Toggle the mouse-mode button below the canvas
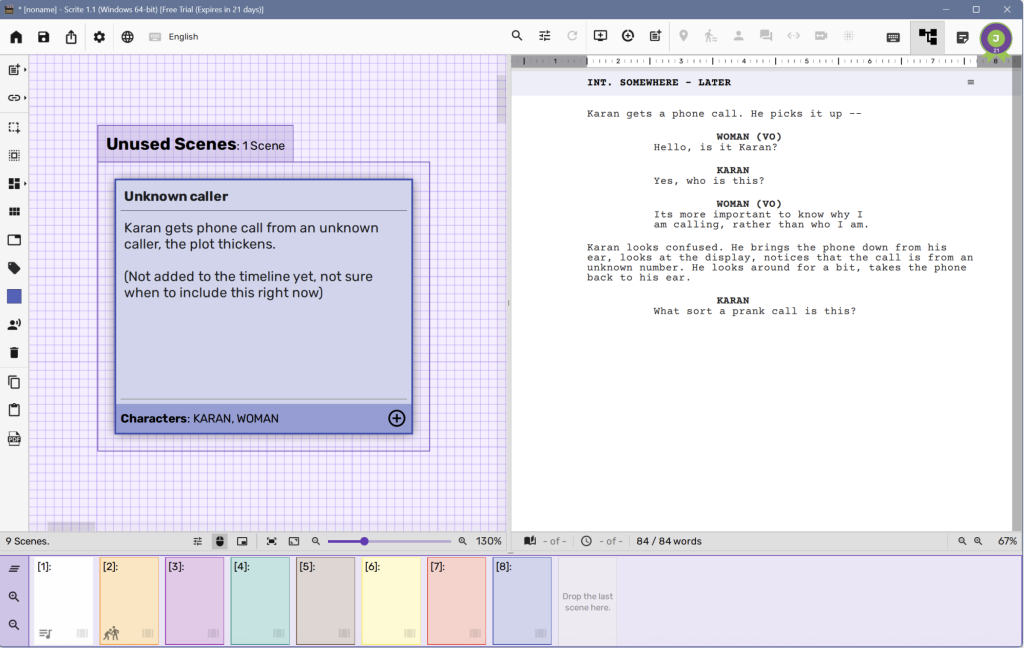The height and width of the screenshot is (648, 1024). [x=220, y=541]
